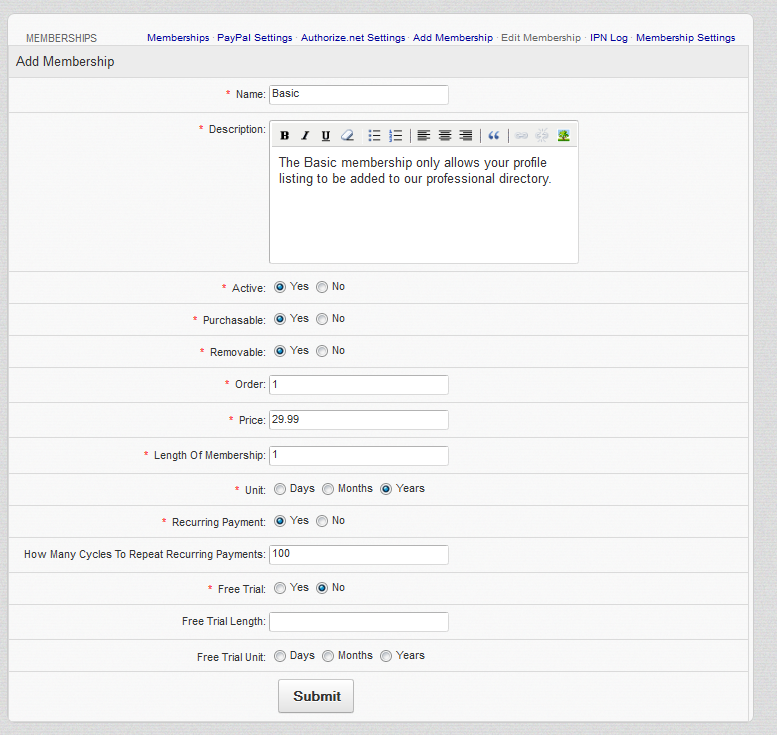Click the eraser remove-formatting icon
The width and height of the screenshot is (777, 735).
pyautogui.click(x=347, y=136)
